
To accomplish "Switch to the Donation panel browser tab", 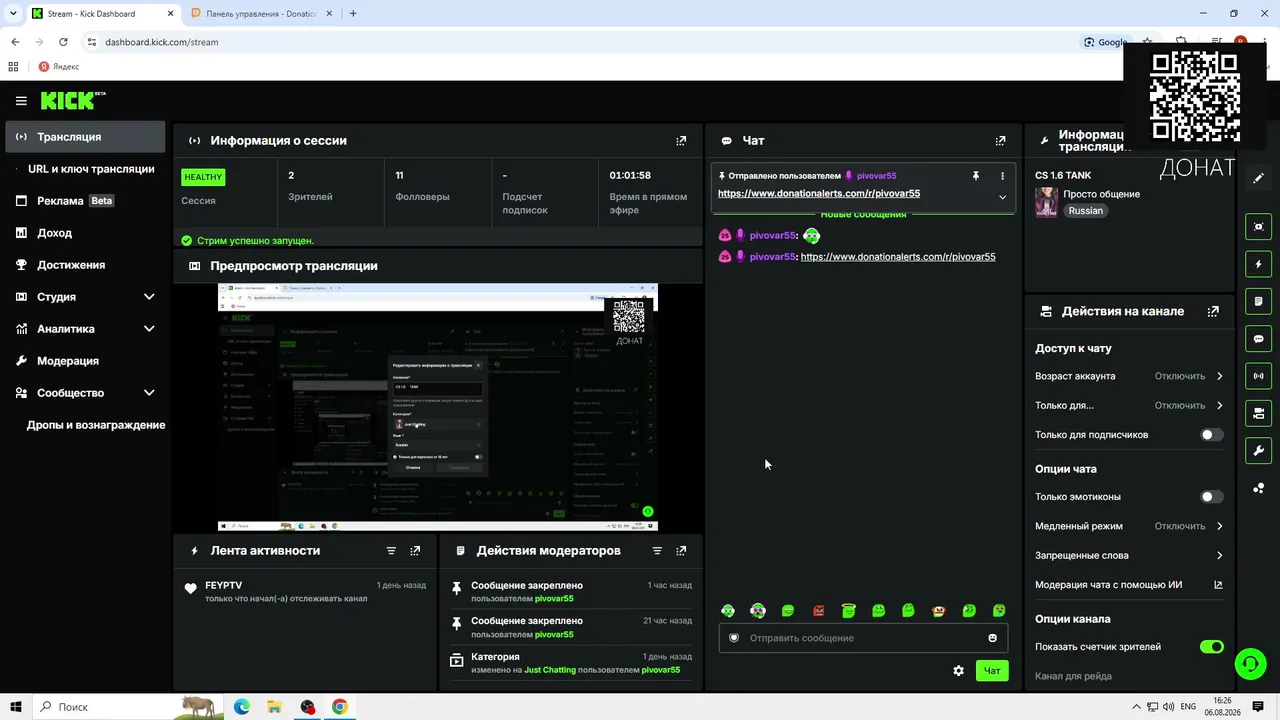I will [x=263, y=14].
